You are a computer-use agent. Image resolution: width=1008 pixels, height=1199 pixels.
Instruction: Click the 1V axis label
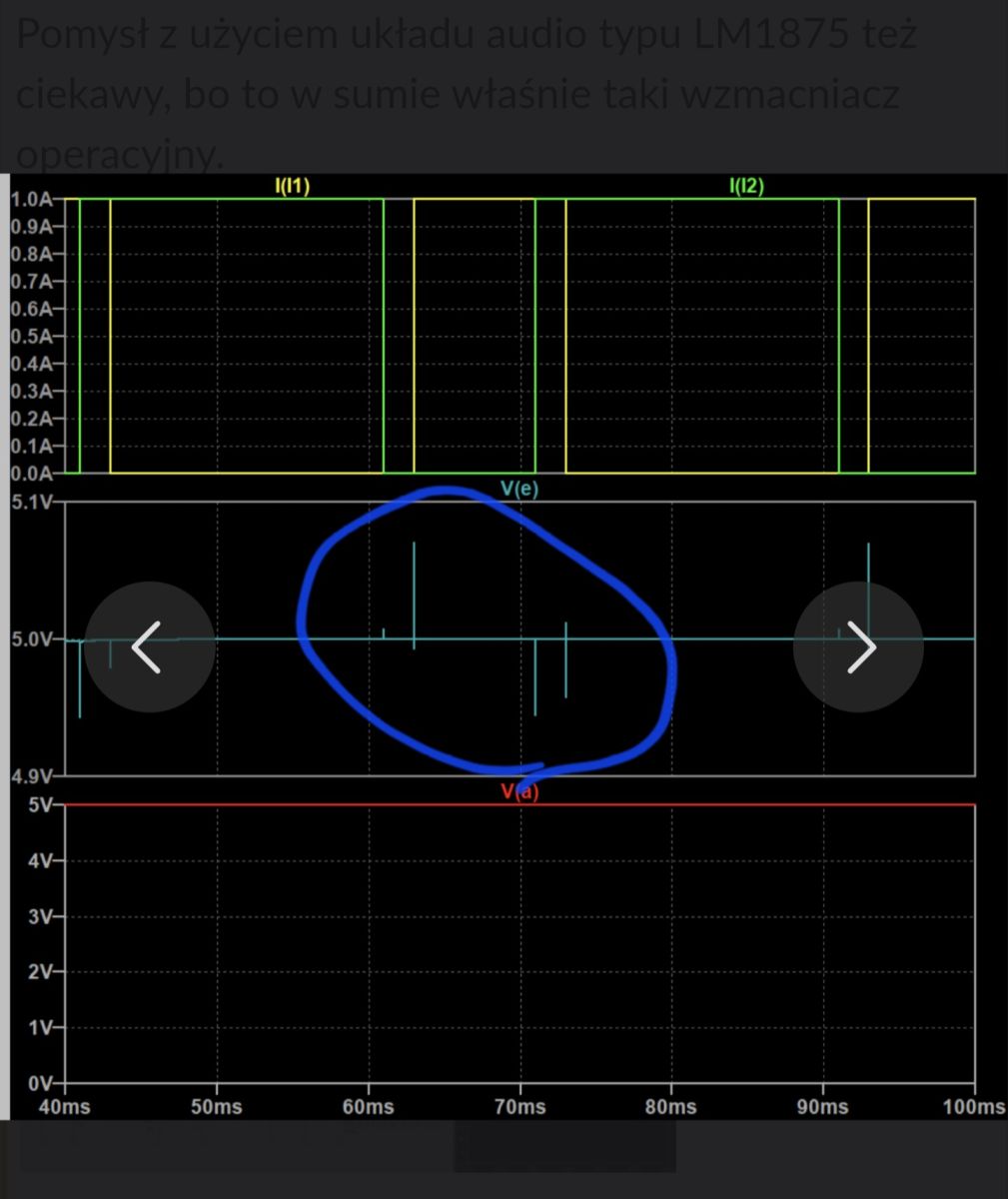tap(39, 1027)
